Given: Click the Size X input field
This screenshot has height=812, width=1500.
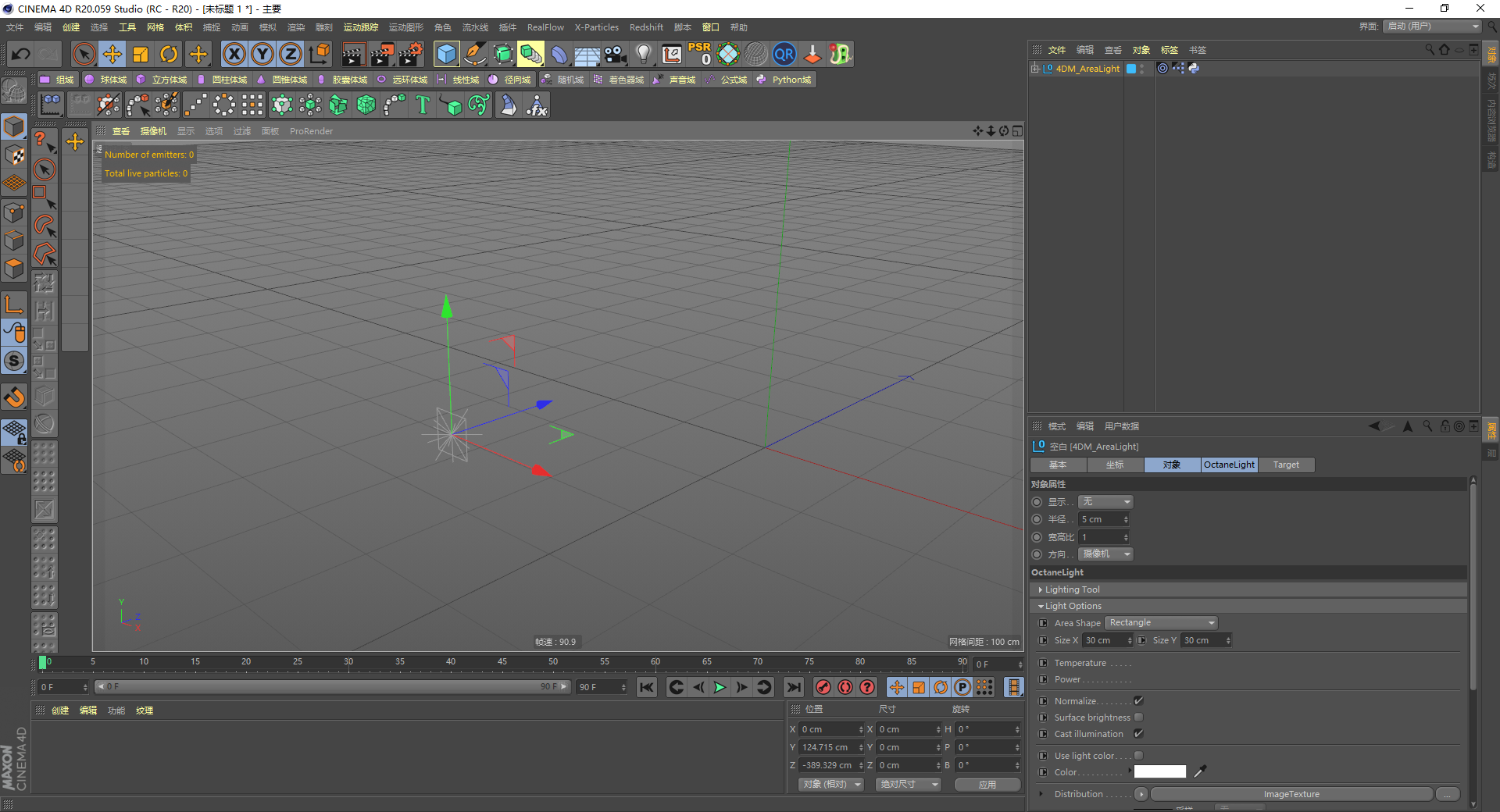Looking at the screenshot, I should click(1107, 640).
